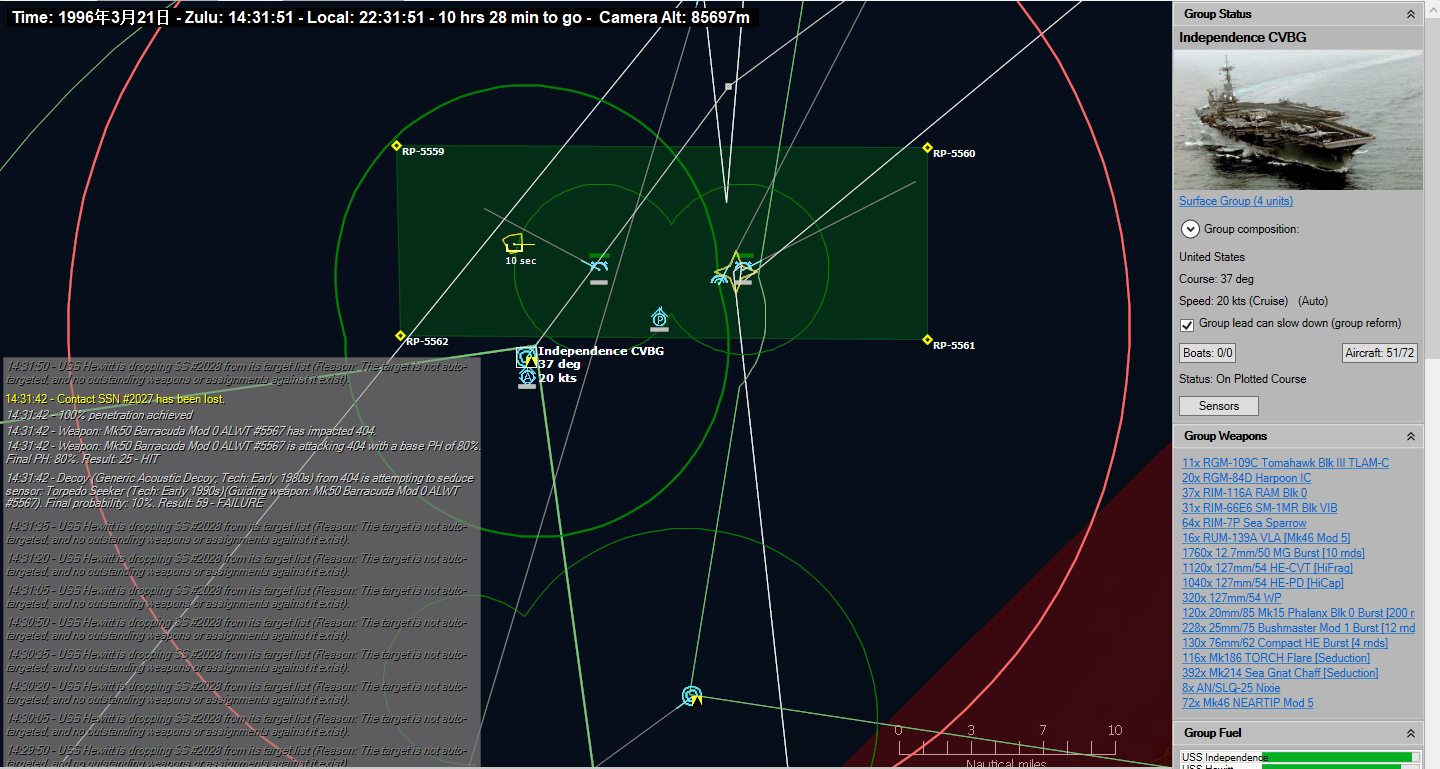The width and height of the screenshot is (1440, 769).
Task: Open Mk186 TORCH Flare Seduction link
Action: (1276, 658)
